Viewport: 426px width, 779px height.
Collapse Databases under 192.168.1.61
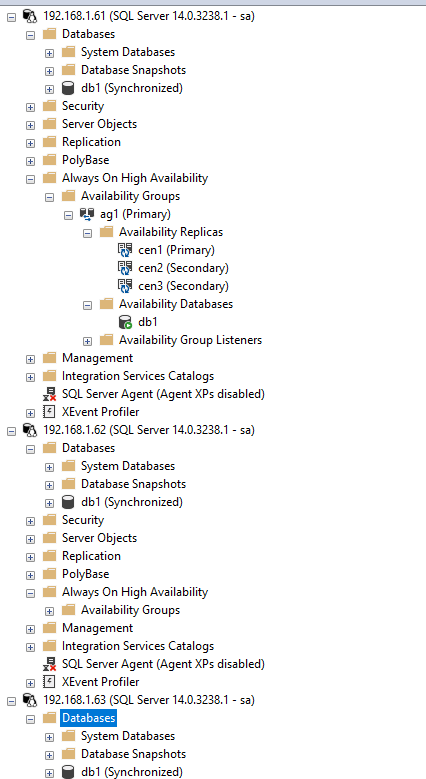pyautogui.click(x=31, y=35)
